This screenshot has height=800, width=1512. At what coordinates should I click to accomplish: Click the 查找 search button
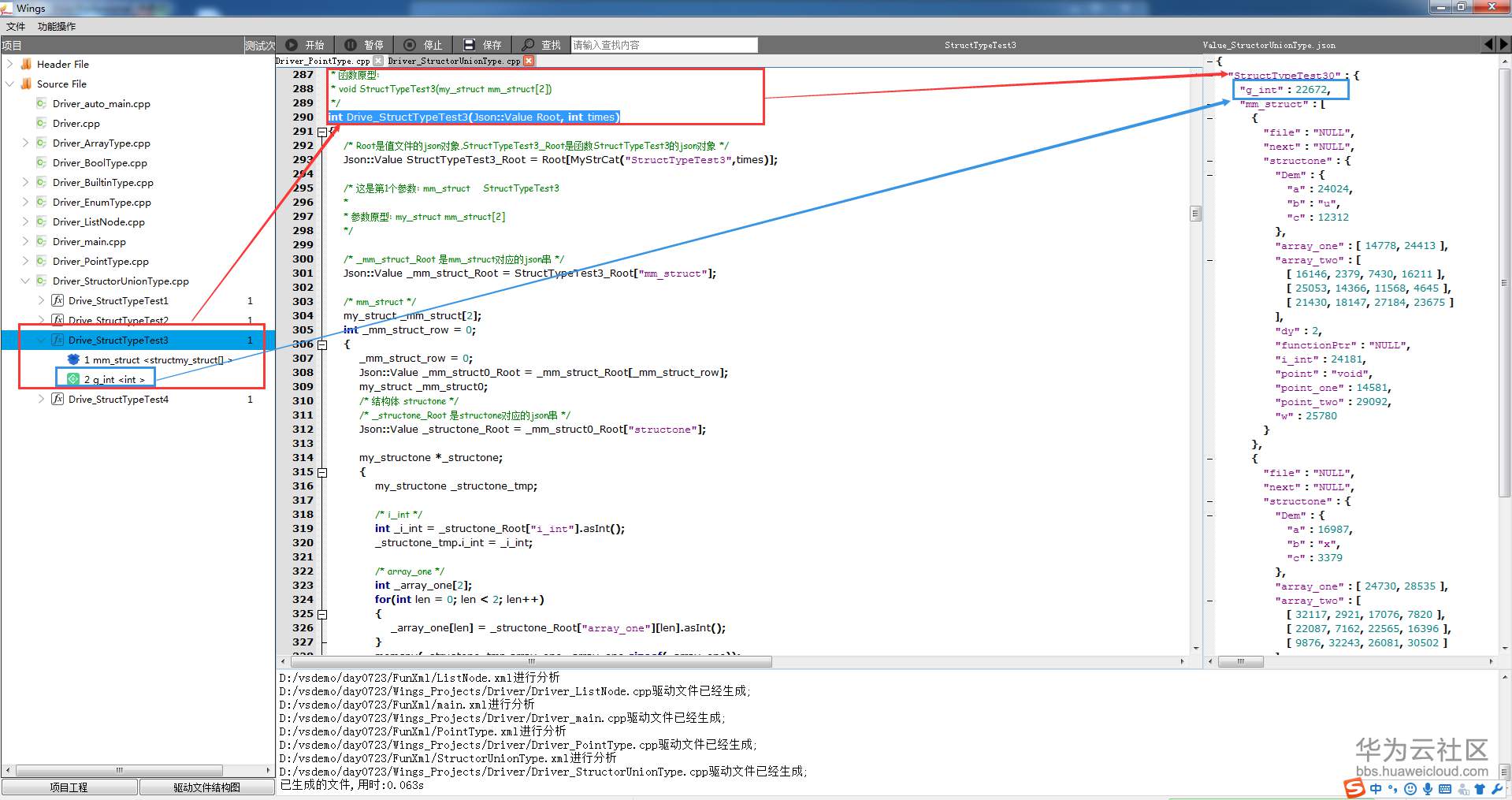coord(541,45)
